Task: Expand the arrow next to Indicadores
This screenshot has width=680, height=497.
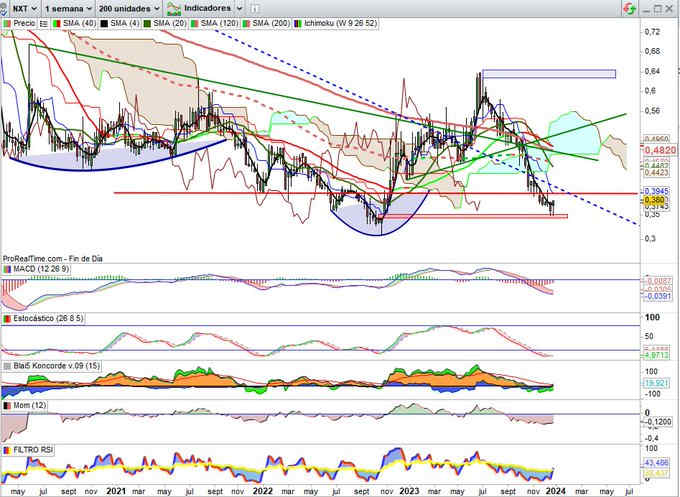Action: pos(239,8)
